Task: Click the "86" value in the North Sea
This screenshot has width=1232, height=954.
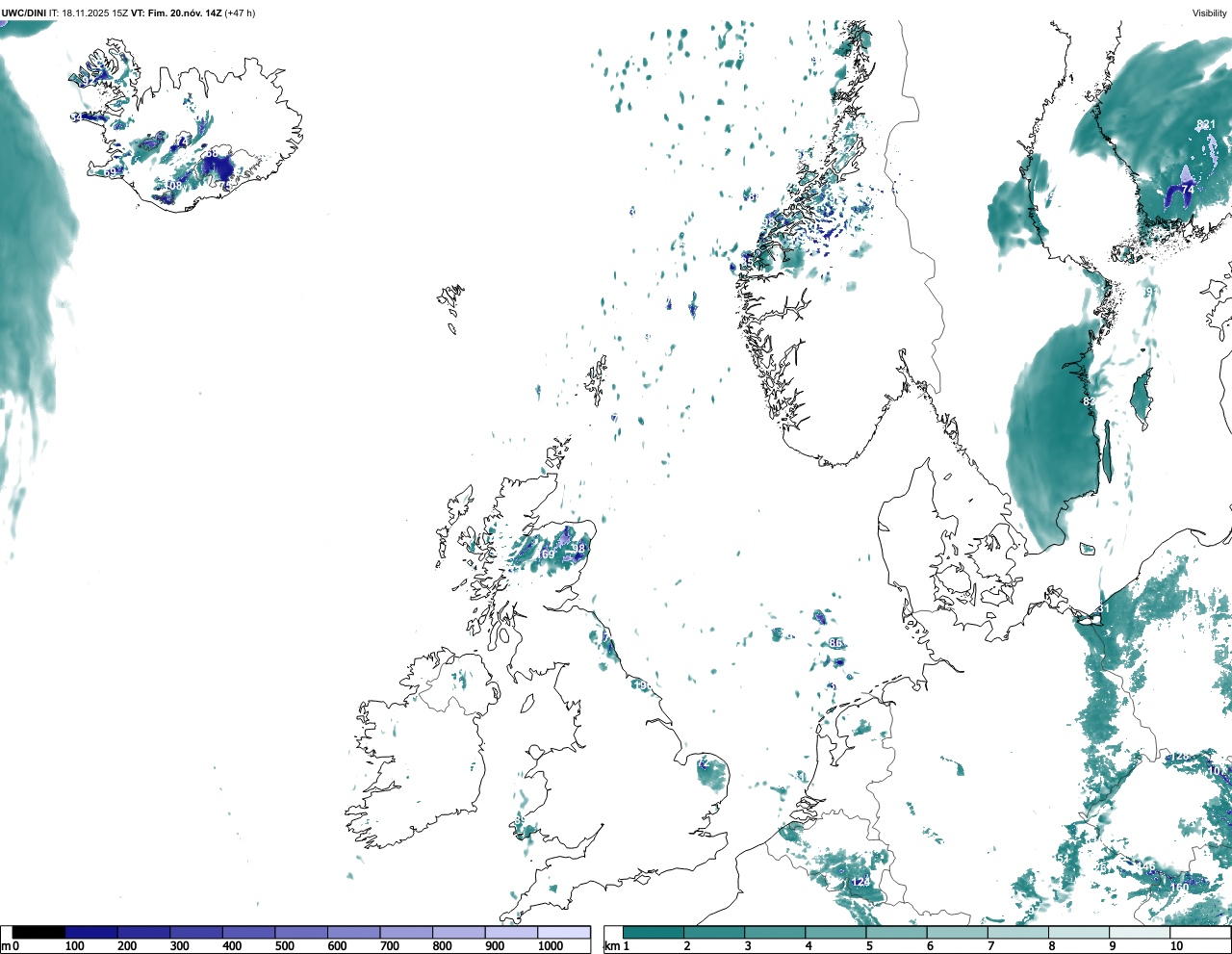Action: point(835,643)
